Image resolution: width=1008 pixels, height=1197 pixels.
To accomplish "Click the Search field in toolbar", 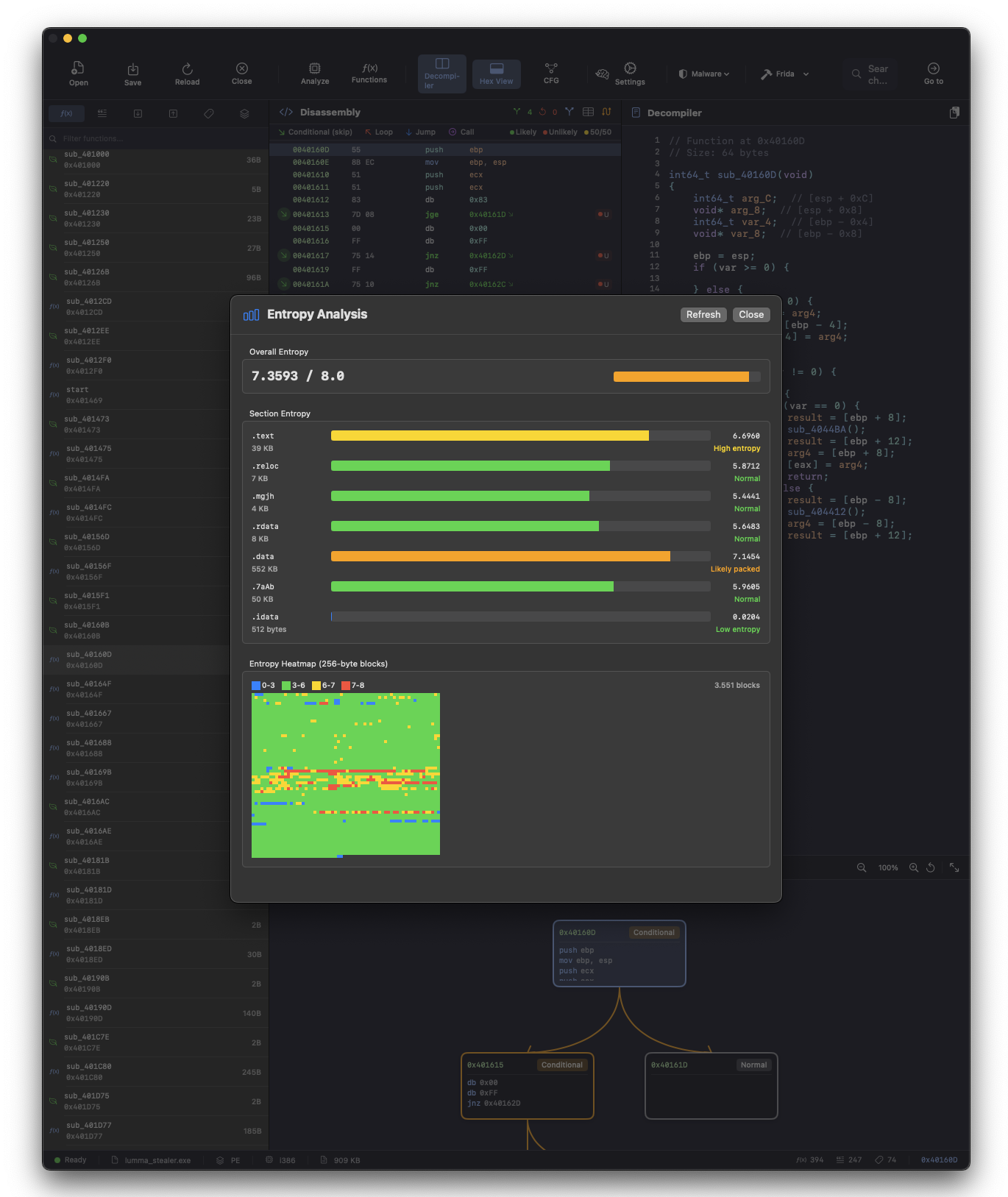I will point(870,74).
